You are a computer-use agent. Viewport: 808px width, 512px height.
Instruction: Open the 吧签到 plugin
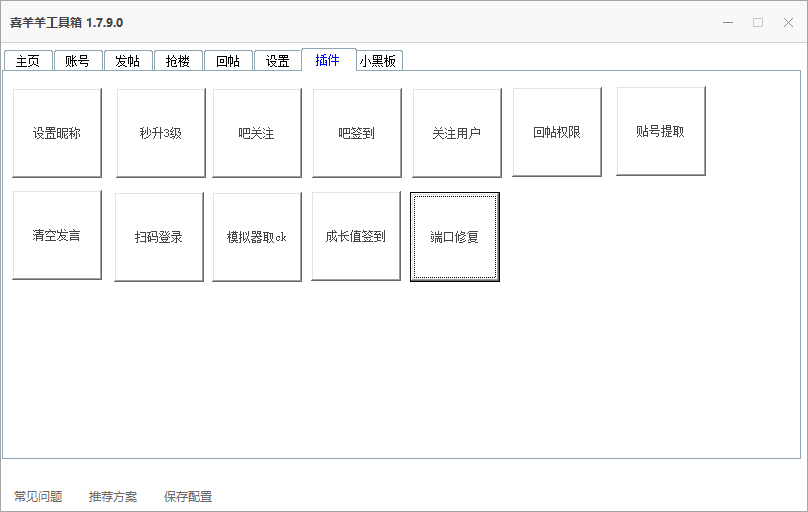(357, 133)
